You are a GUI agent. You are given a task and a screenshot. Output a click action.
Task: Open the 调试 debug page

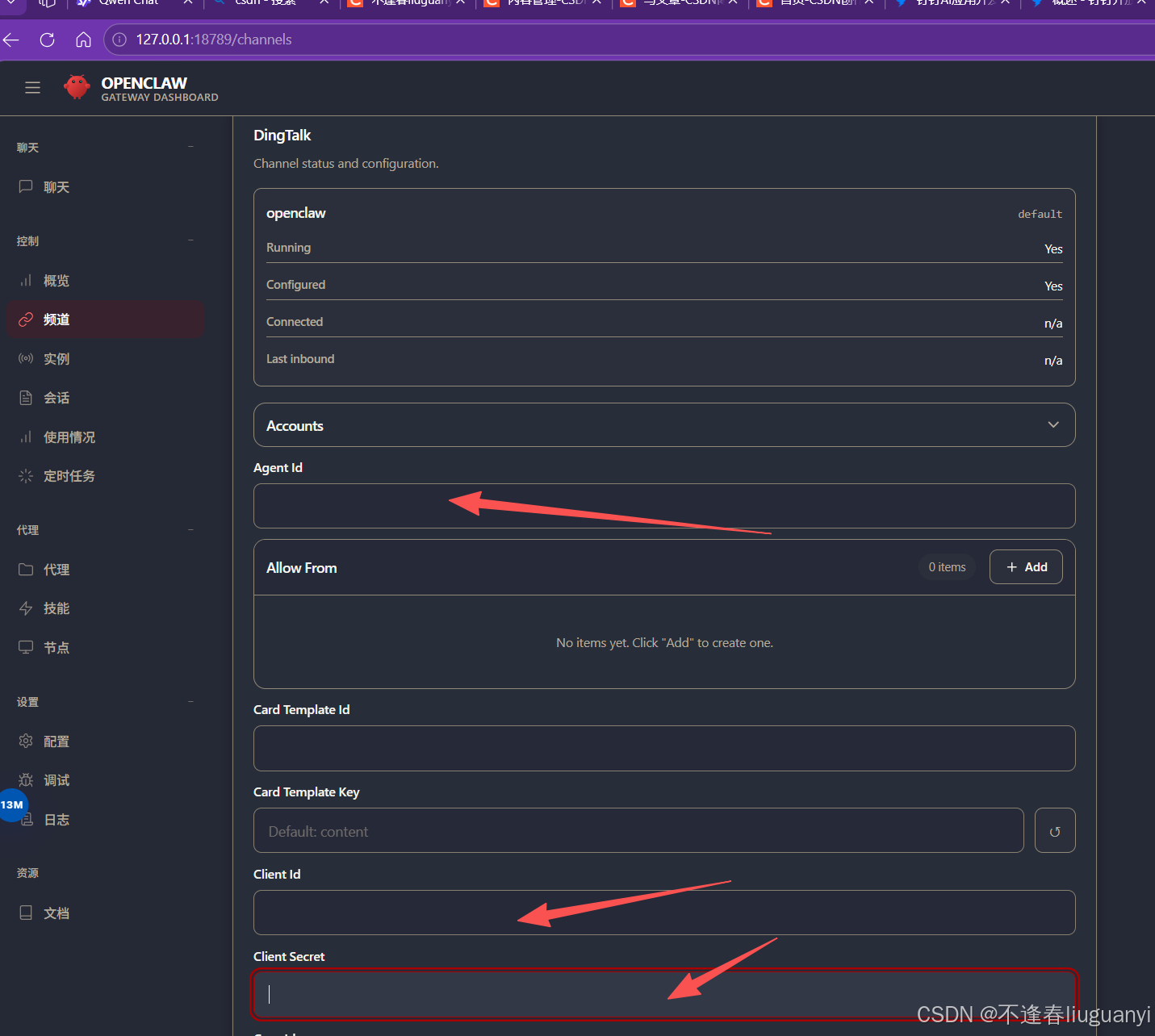[105, 780]
